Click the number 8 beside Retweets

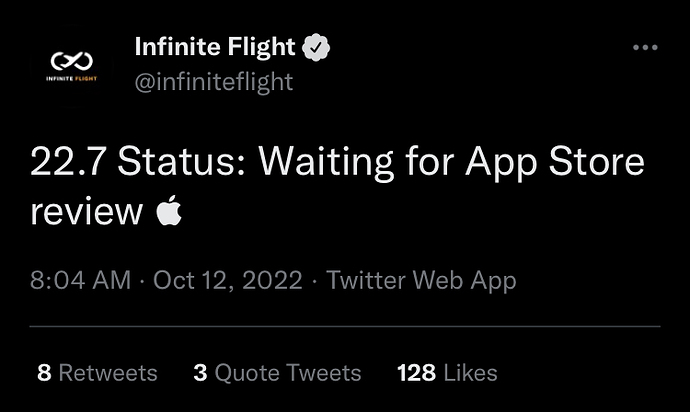[x=44, y=373]
